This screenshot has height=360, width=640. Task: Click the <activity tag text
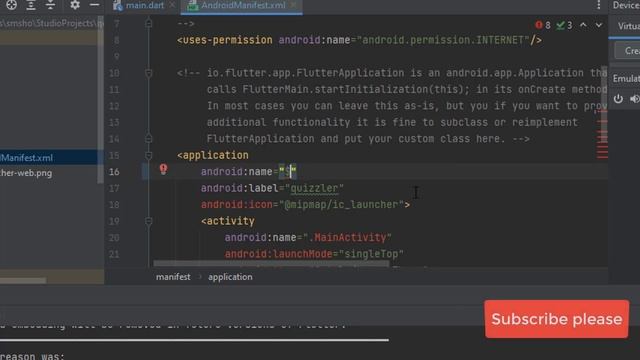click(228, 221)
